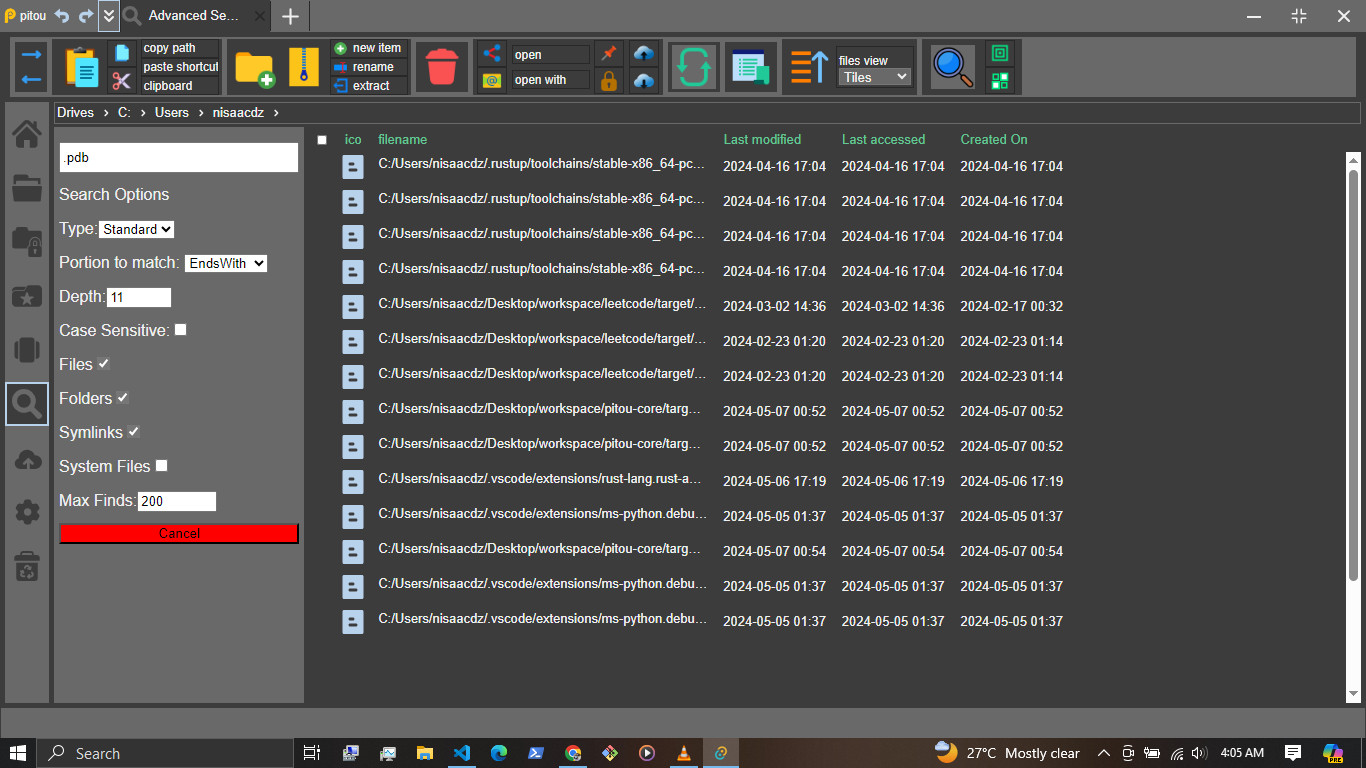Click the new item button
This screenshot has width=1366, height=768.
pos(370,48)
